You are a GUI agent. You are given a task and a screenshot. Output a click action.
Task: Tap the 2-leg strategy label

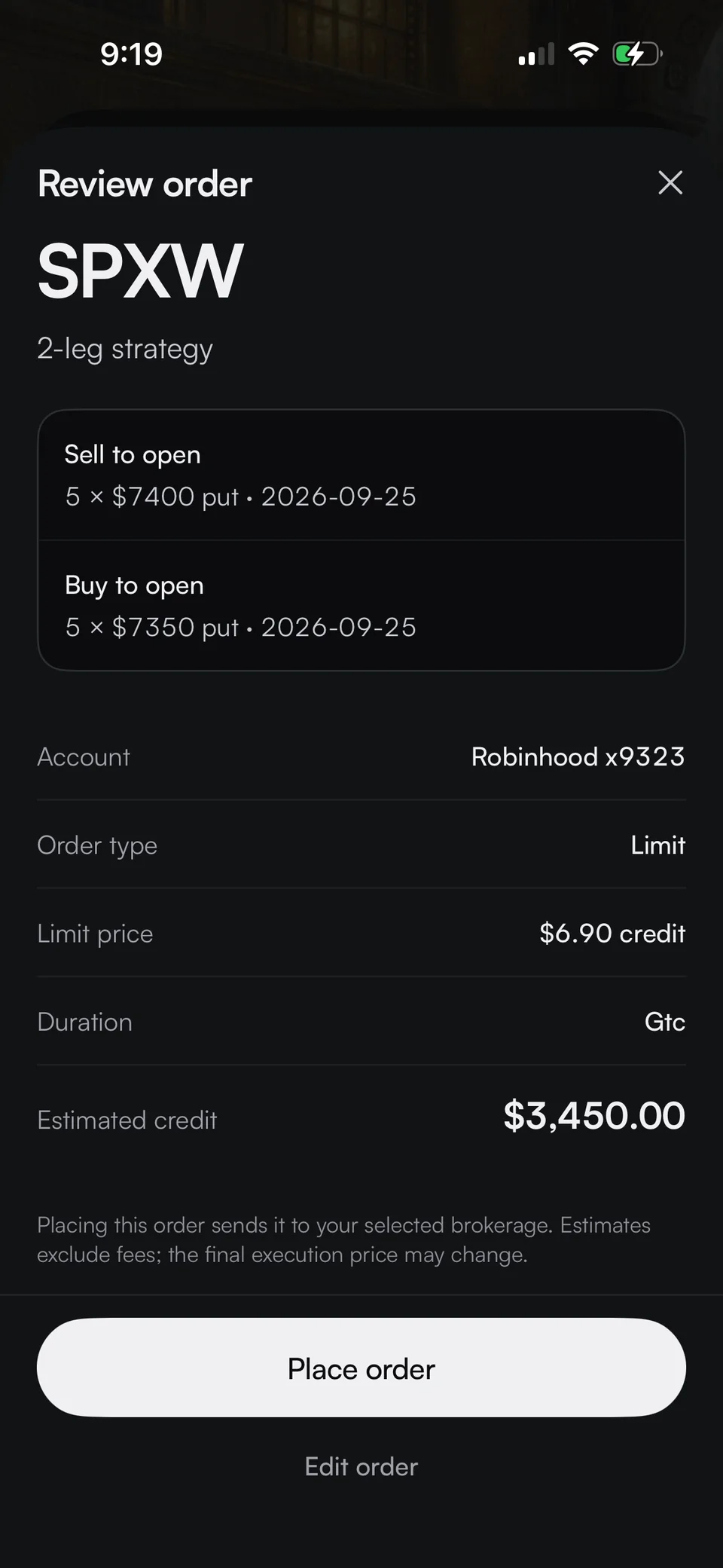[125, 349]
